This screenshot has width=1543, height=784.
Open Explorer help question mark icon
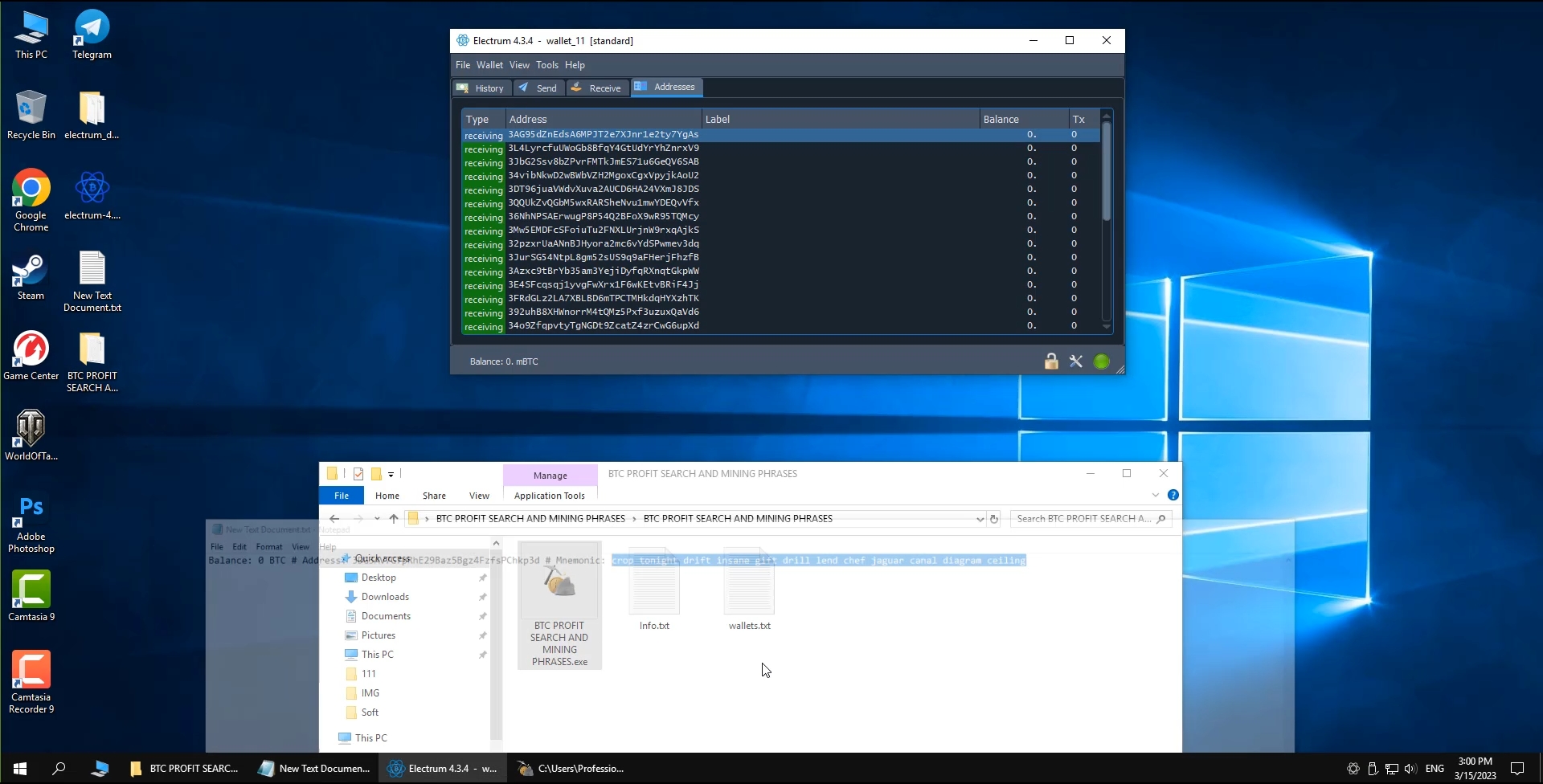pyautogui.click(x=1173, y=495)
